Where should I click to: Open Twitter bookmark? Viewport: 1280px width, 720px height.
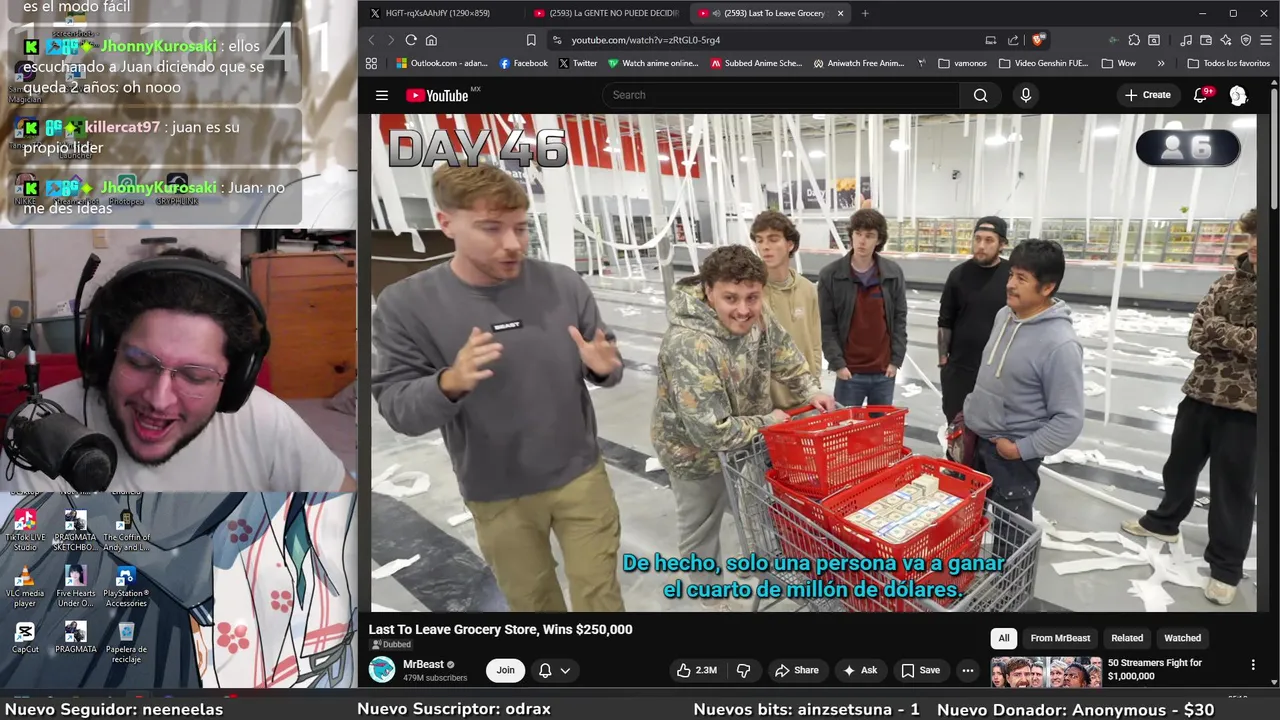tap(577, 63)
